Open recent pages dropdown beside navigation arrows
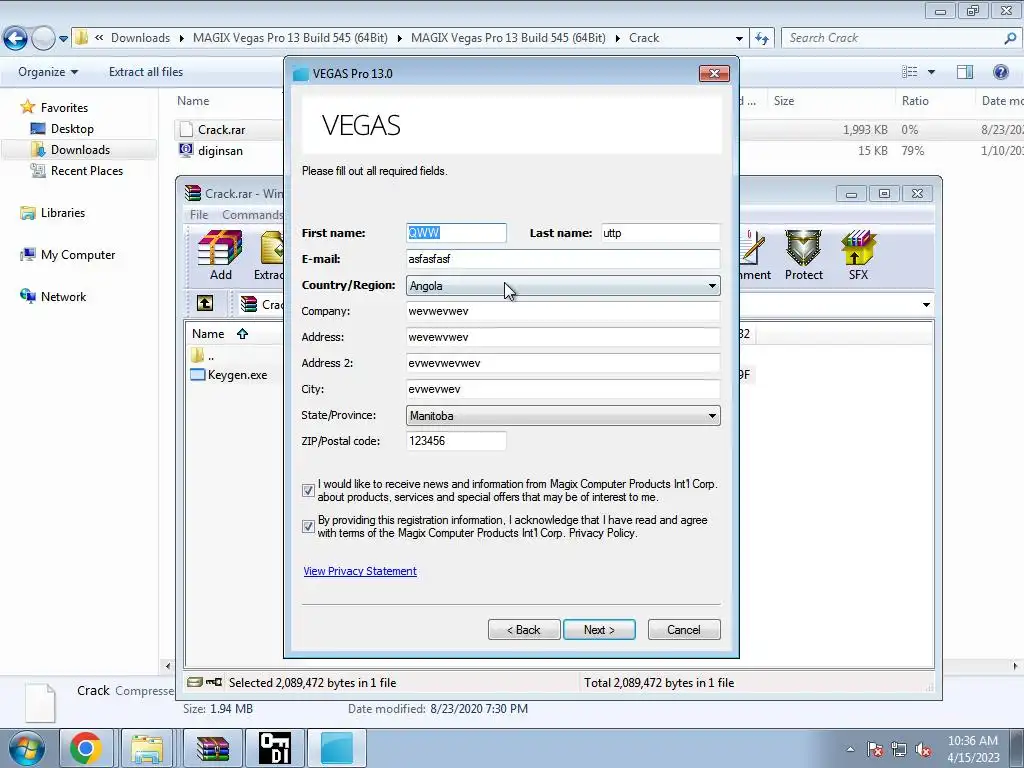This screenshot has height=768, width=1024. pyautogui.click(x=63, y=39)
